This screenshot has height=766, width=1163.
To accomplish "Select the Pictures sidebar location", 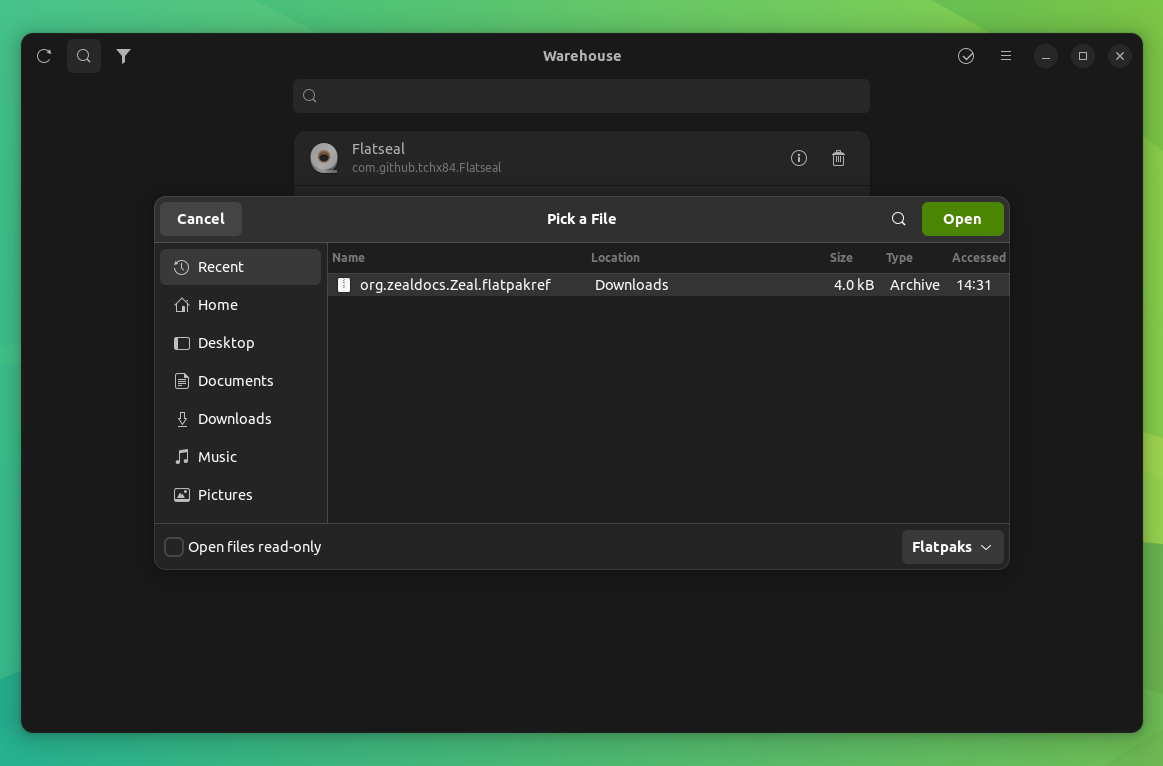I will [225, 494].
